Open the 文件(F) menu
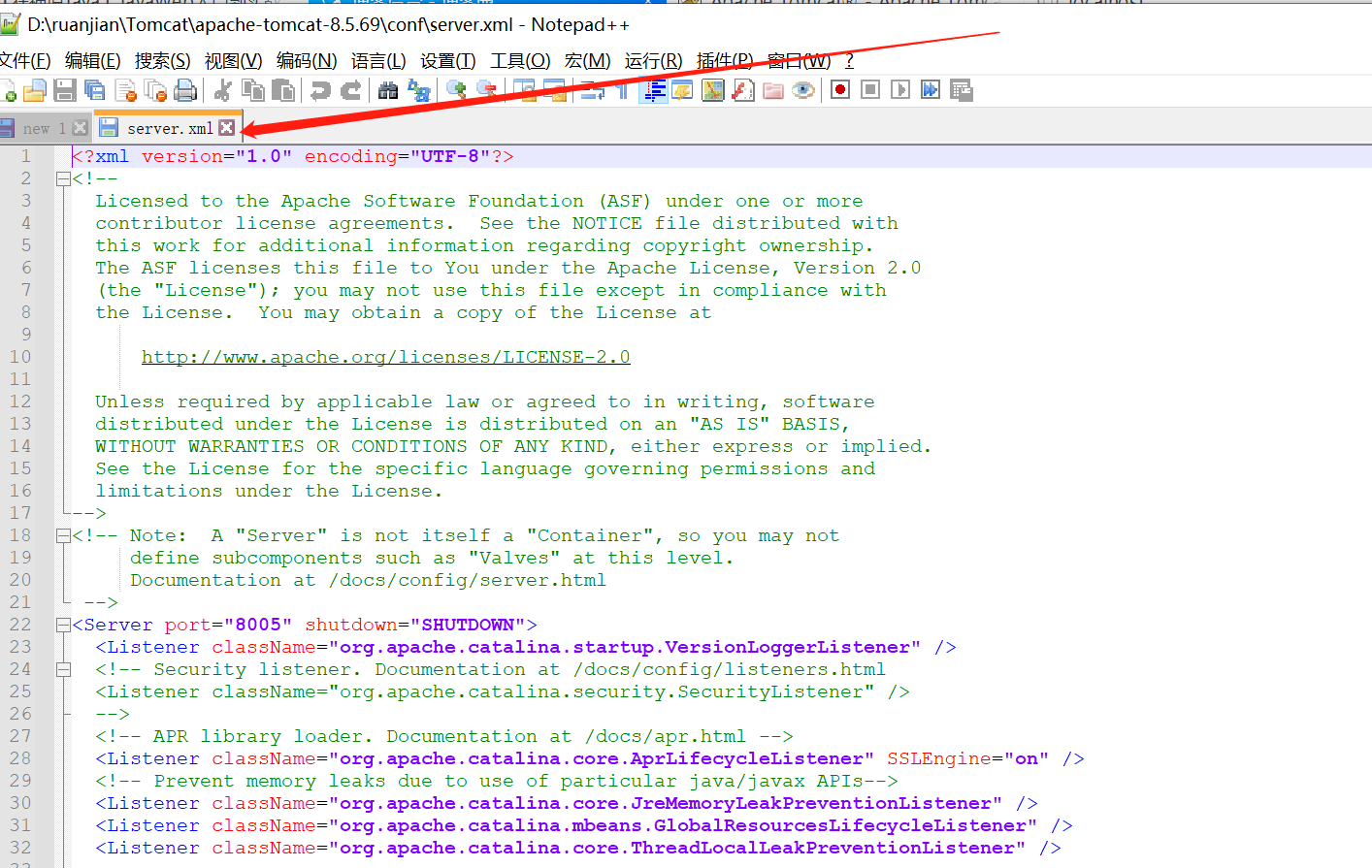1372x868 pixels. (x=24, y=61)
